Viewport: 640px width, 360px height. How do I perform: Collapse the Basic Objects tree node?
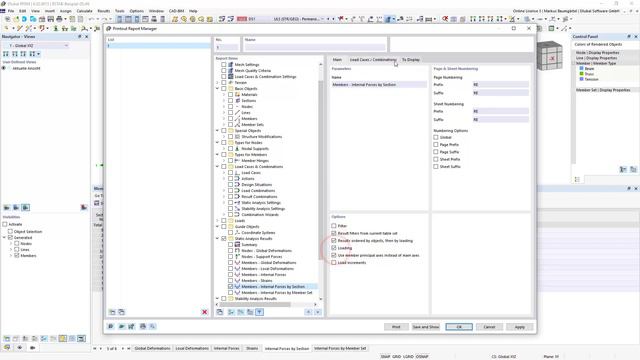(218, 89)
